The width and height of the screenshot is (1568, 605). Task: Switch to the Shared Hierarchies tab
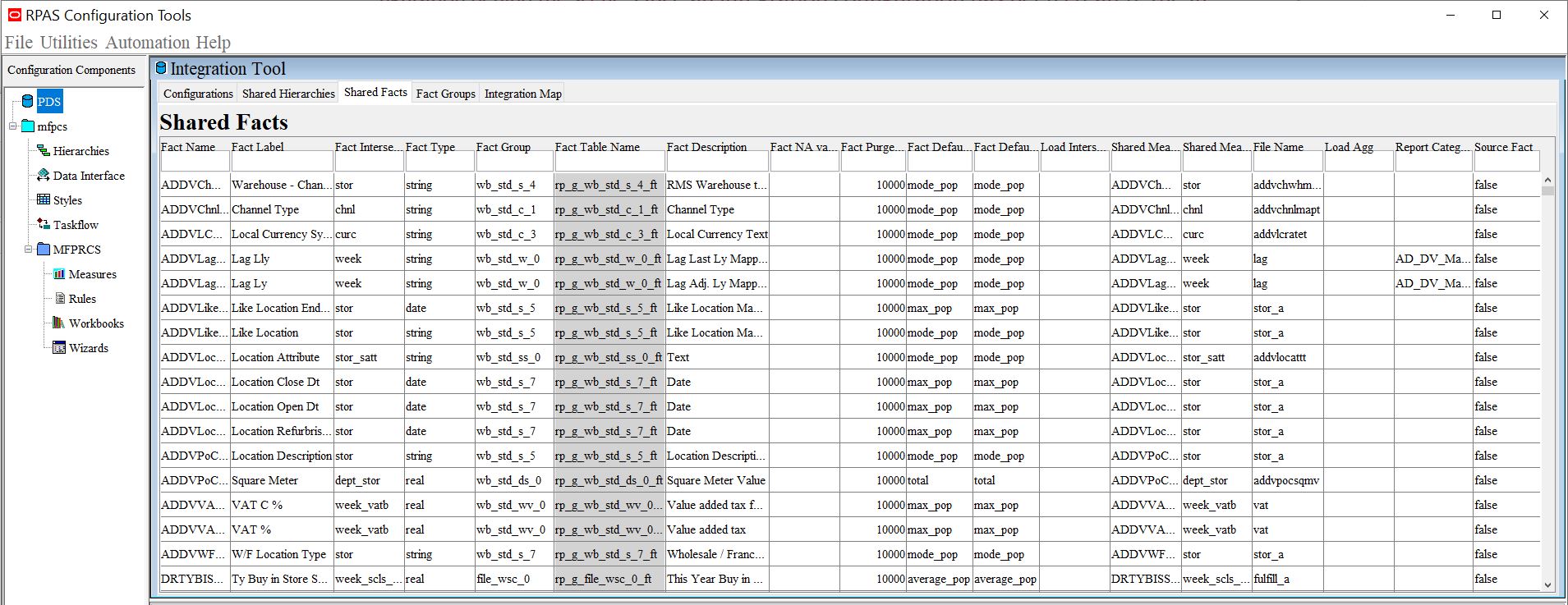[288, 94]
